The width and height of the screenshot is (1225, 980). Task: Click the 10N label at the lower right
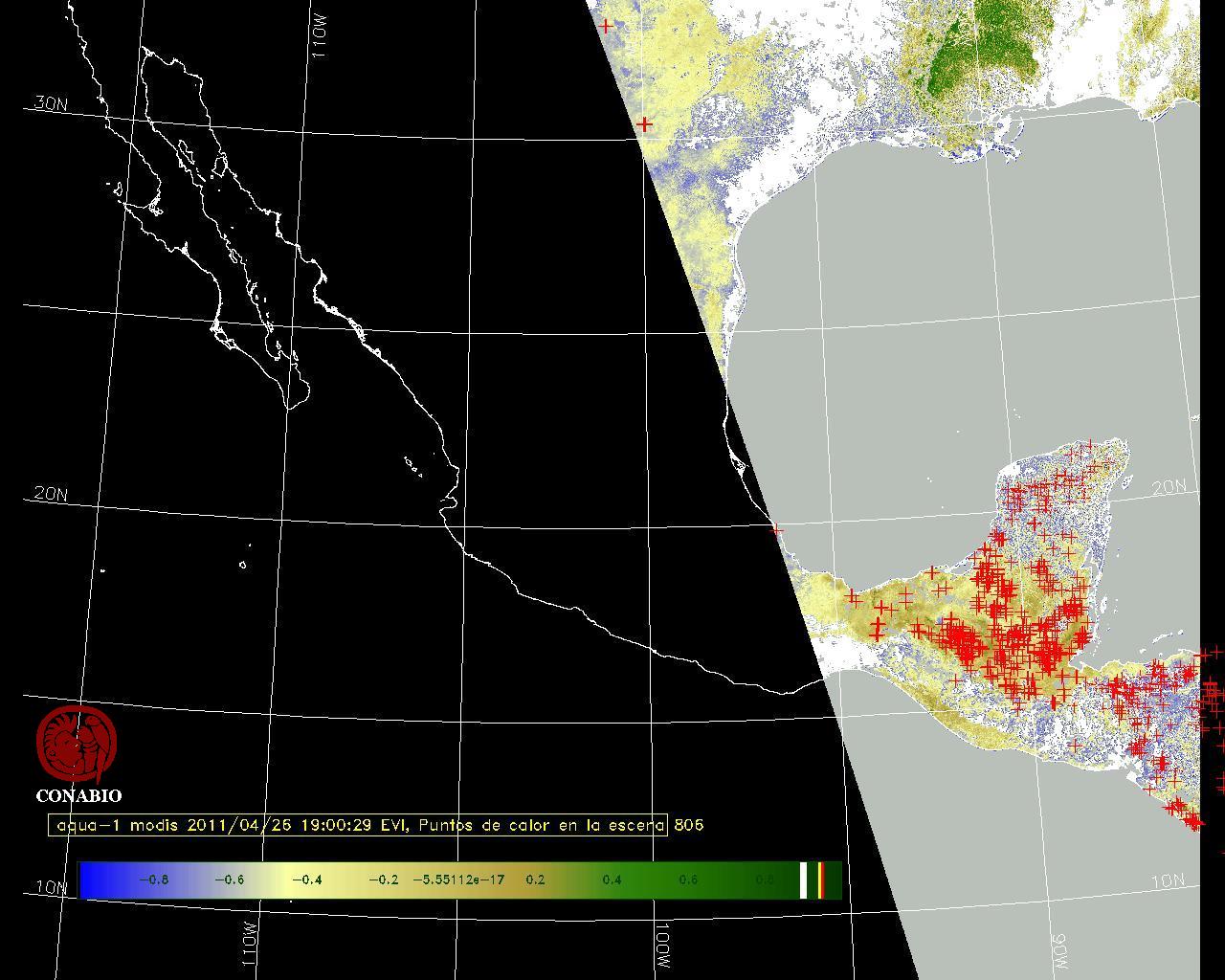coord(1169,880)
